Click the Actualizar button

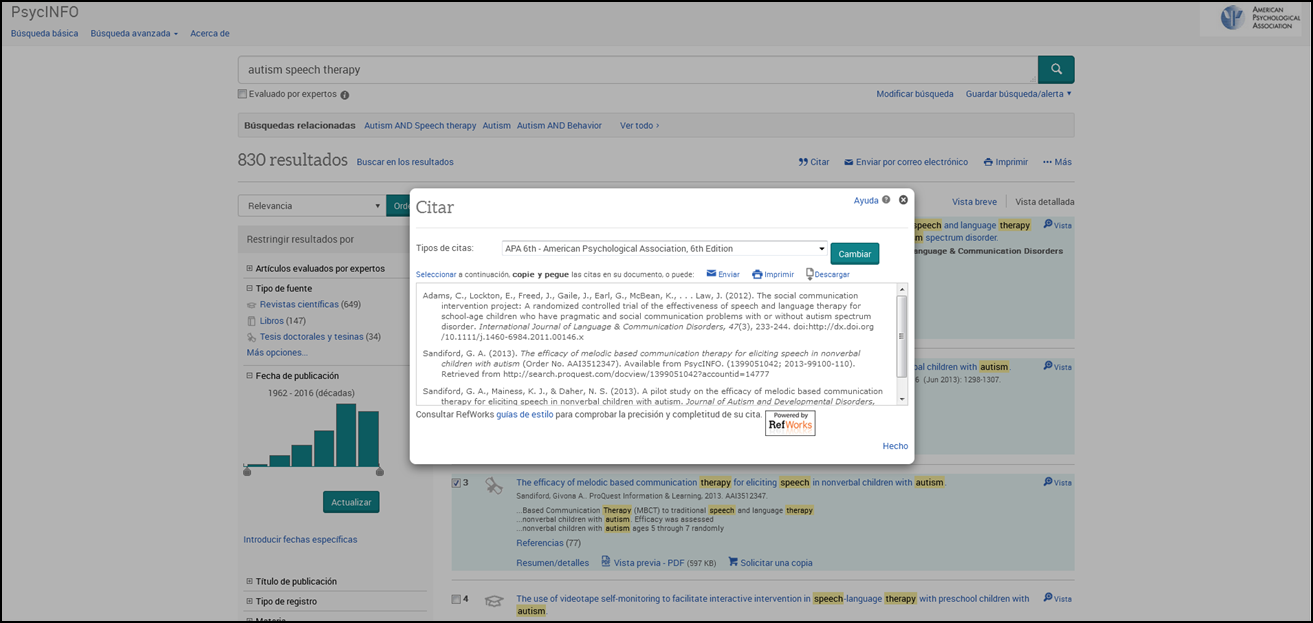coord(351,502)
